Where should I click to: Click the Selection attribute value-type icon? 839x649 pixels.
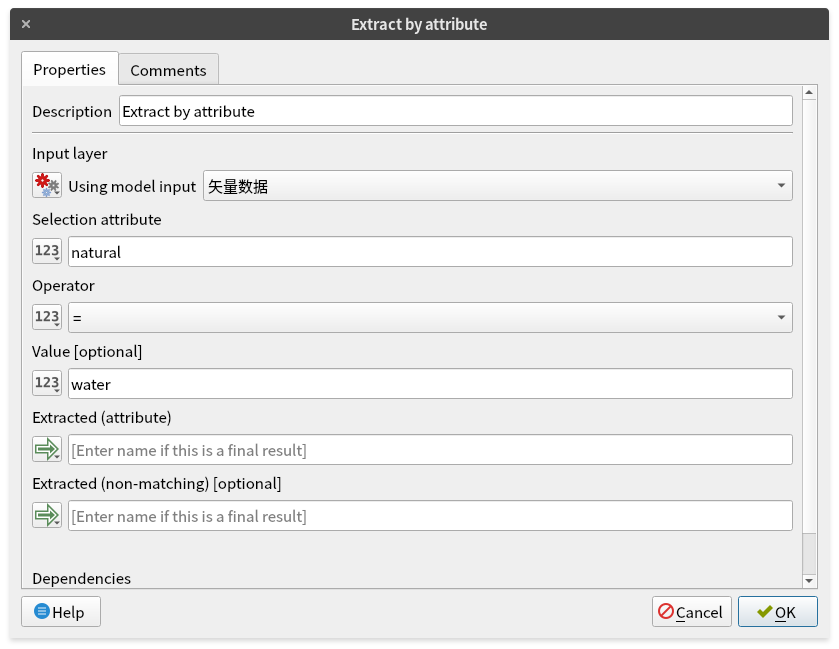(x=47, y=252)
